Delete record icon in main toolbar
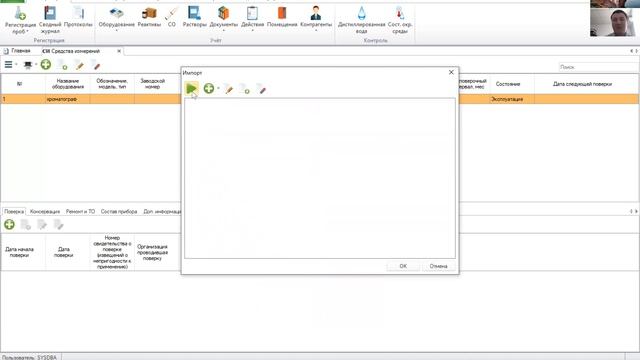Viewport: 640px width, 360px height. [95, 64]
